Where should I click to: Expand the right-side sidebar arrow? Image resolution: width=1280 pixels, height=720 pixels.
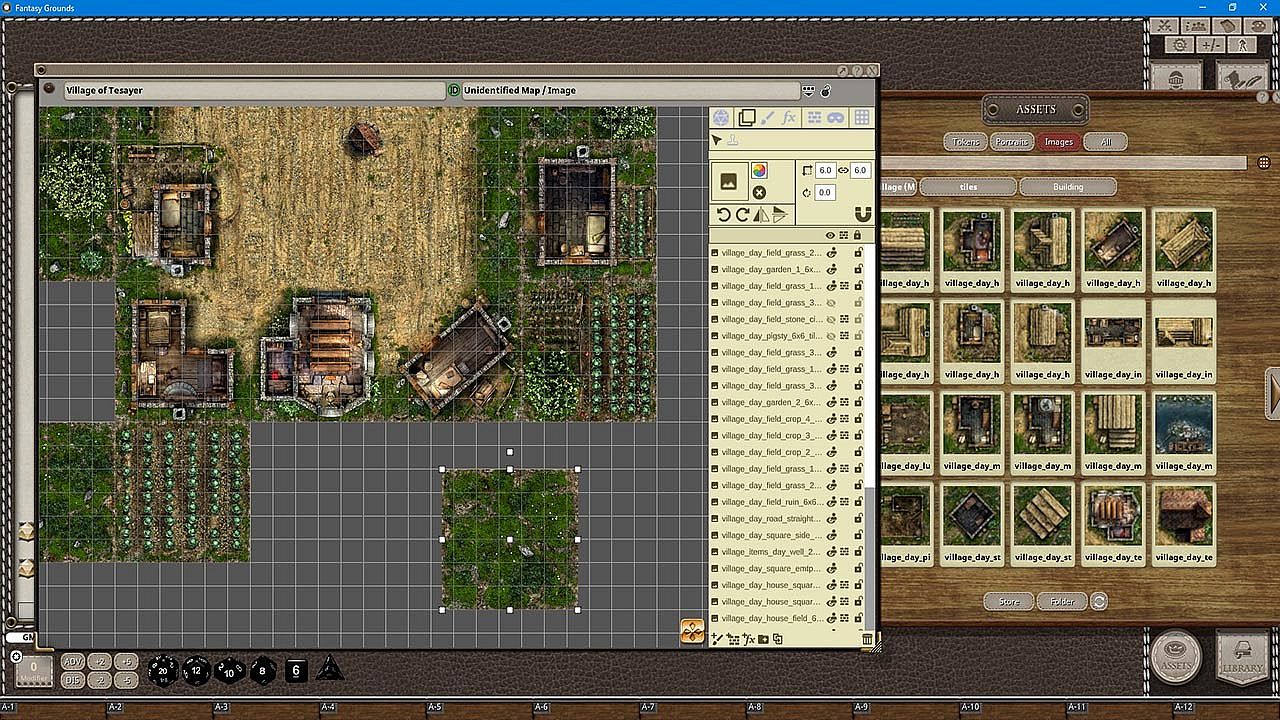click(x=1273, y=393)
